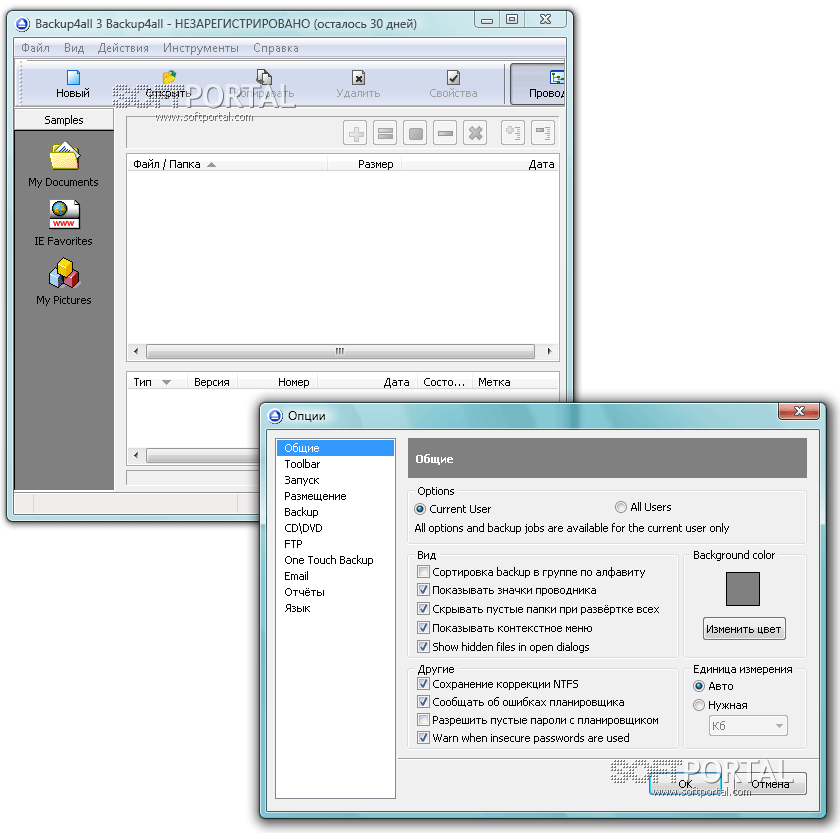Open the Справка menu

276,48
